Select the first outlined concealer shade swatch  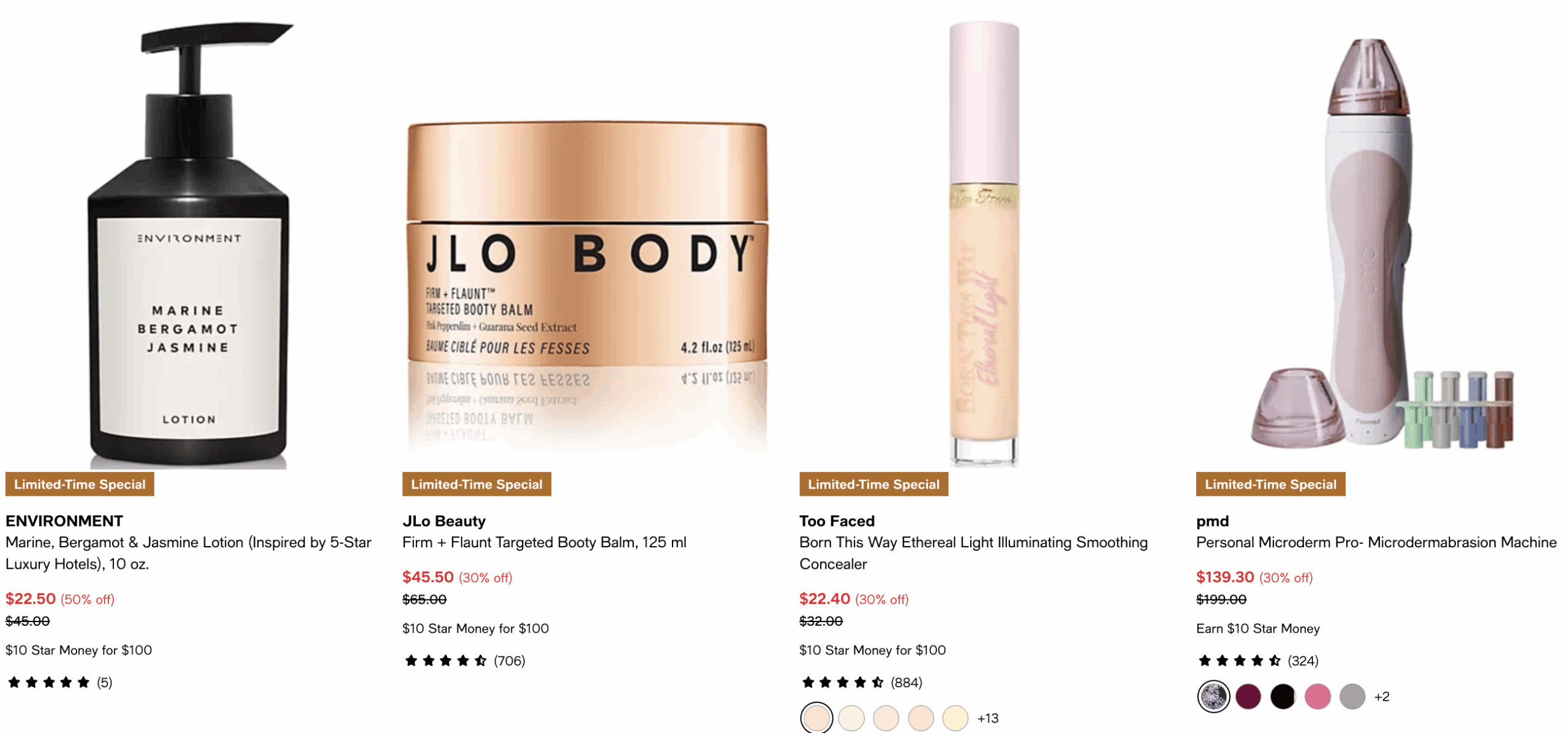[x=816, y=718]
